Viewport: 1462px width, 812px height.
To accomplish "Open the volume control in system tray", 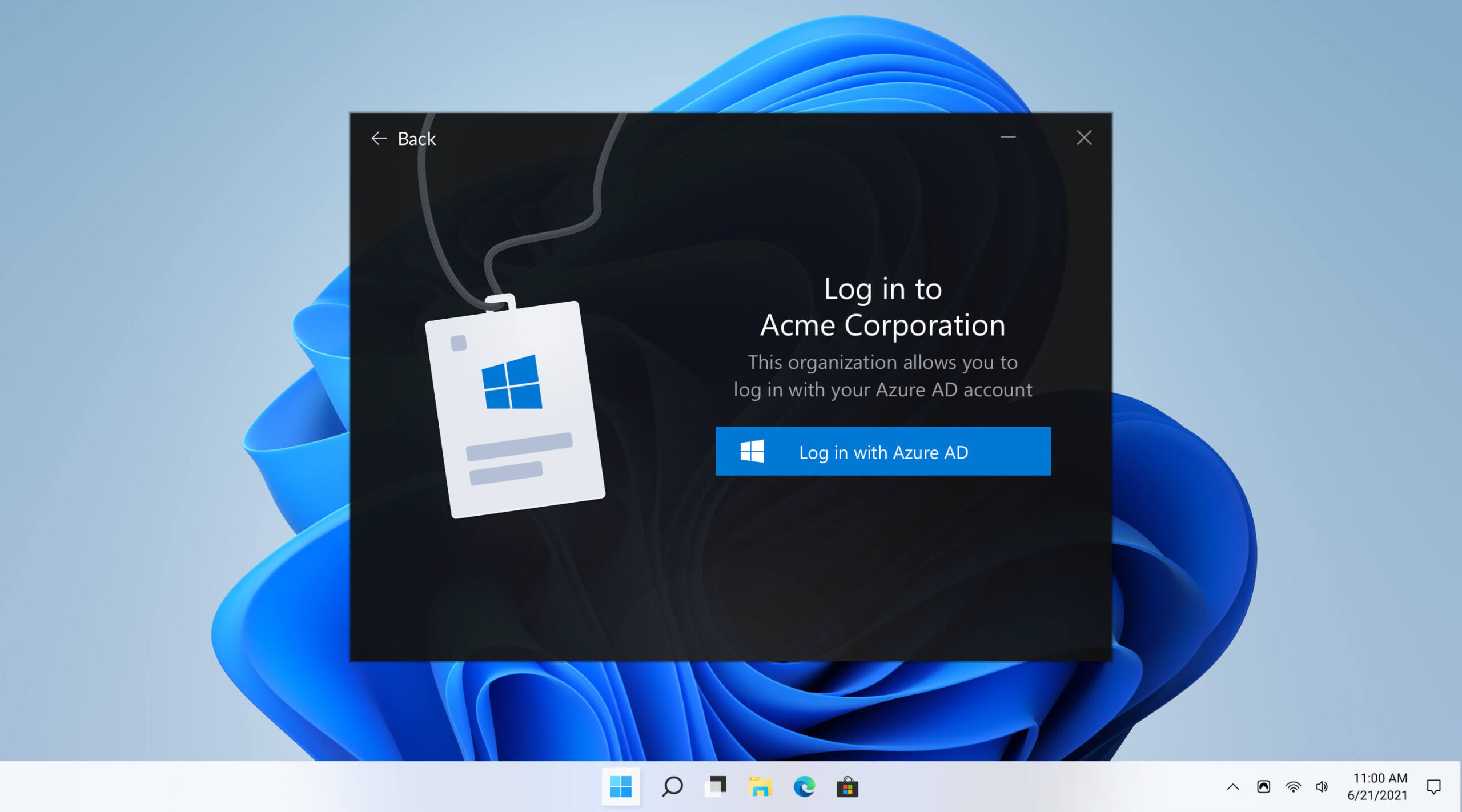I will tap(1322, 787).
